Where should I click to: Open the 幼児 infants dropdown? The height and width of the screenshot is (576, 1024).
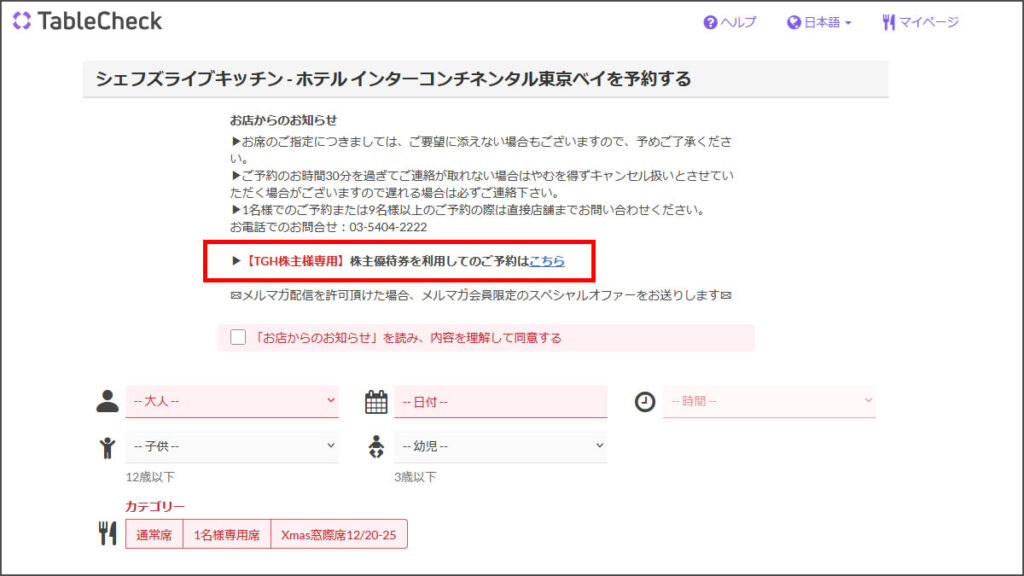click(501, 446)
